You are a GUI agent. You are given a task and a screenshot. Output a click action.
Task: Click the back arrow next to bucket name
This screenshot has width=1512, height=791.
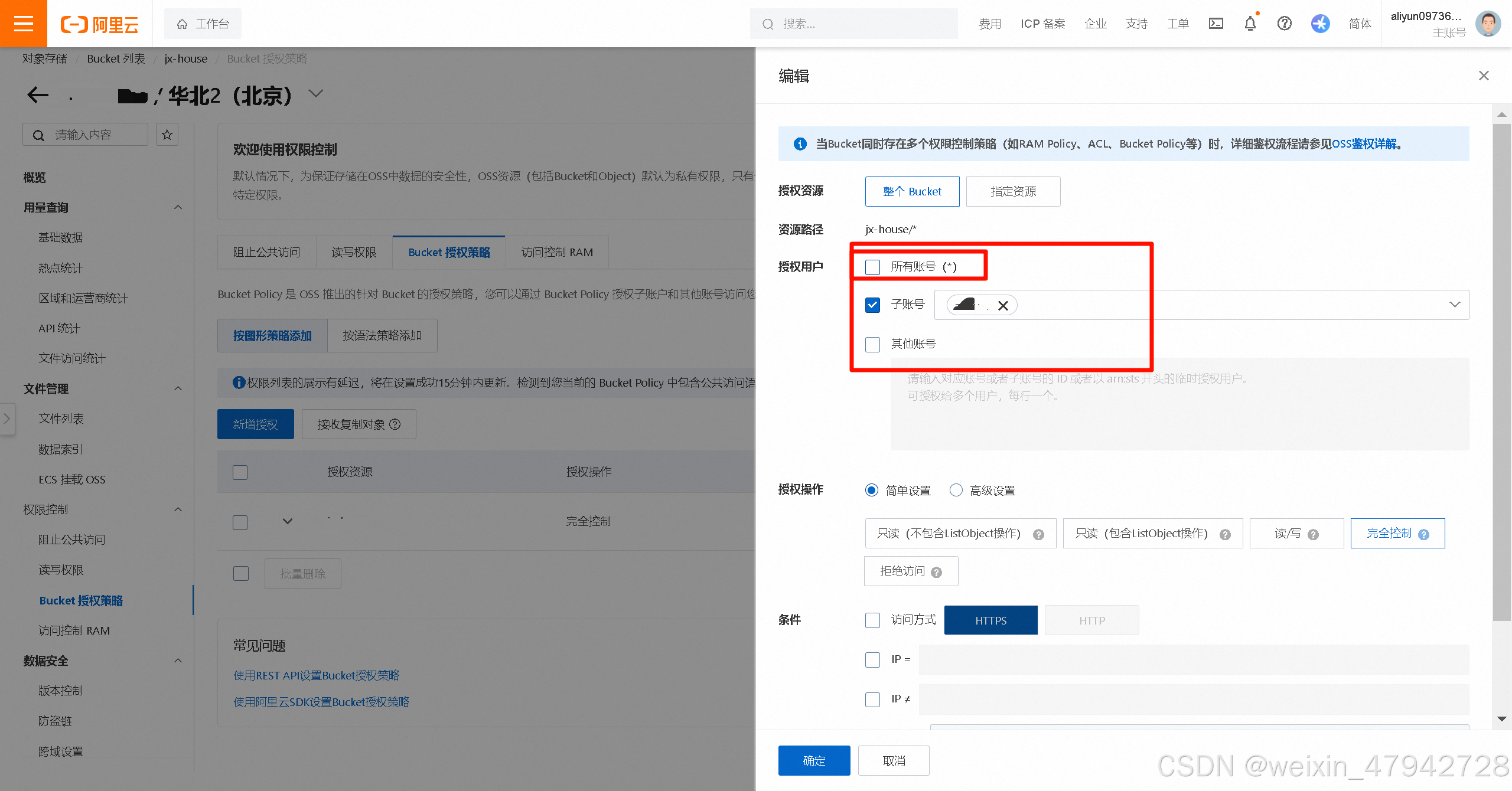click(x=38, y=95)
